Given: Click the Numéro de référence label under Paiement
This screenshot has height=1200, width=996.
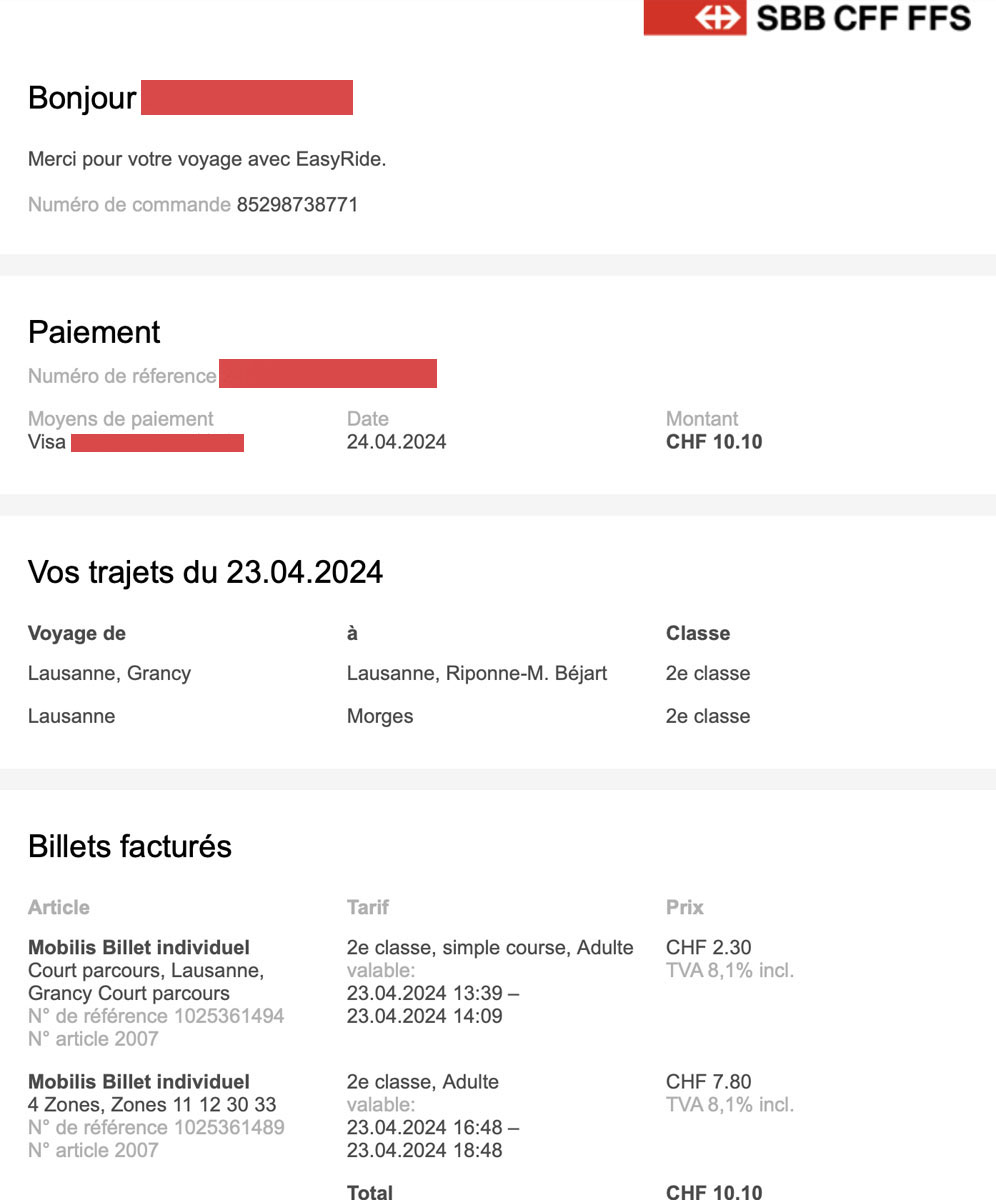Looking at the screenshot, I should click(x=122, y=376).
